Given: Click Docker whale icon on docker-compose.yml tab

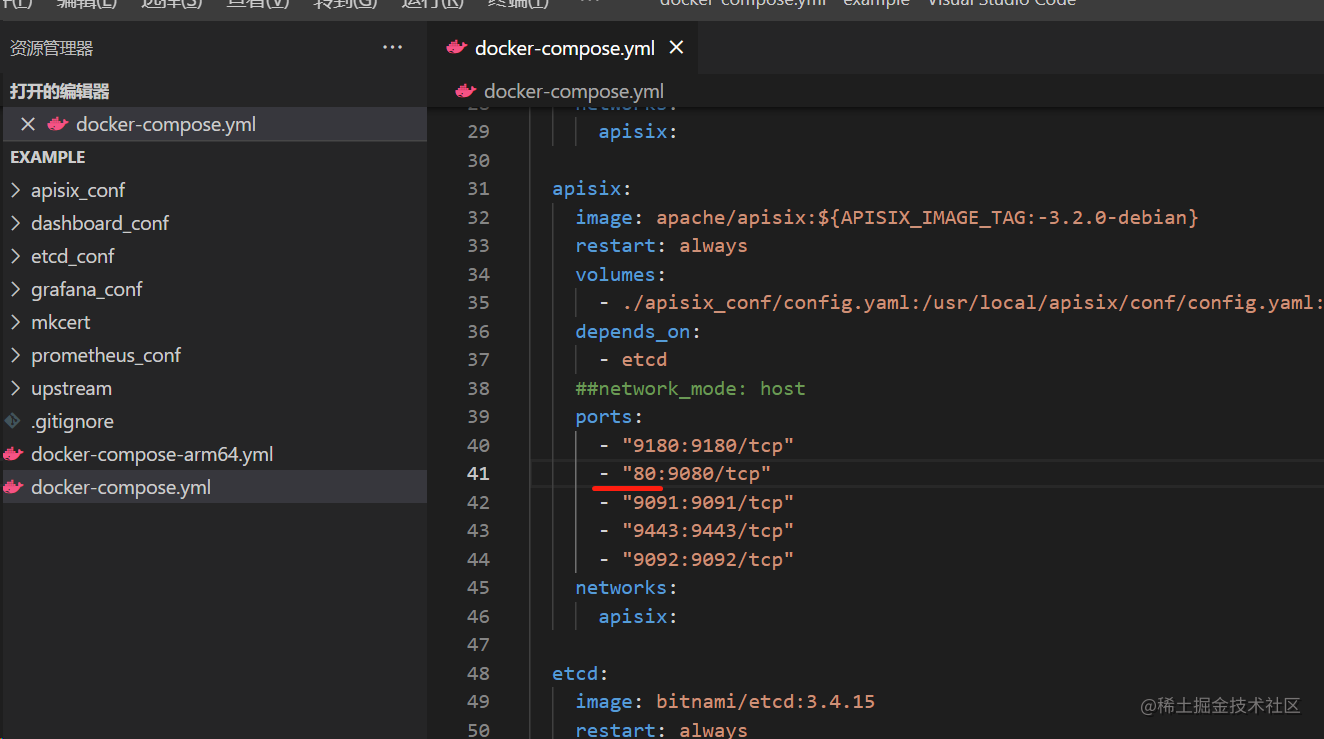Looking at the screenshot, I should [456, 48].
